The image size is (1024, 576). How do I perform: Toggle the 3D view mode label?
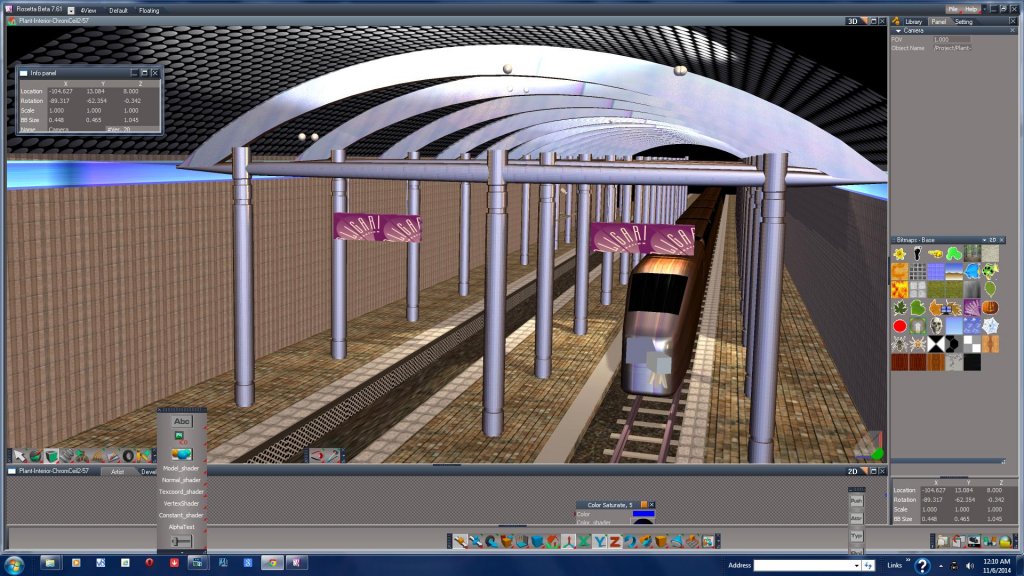pos(852,21)
